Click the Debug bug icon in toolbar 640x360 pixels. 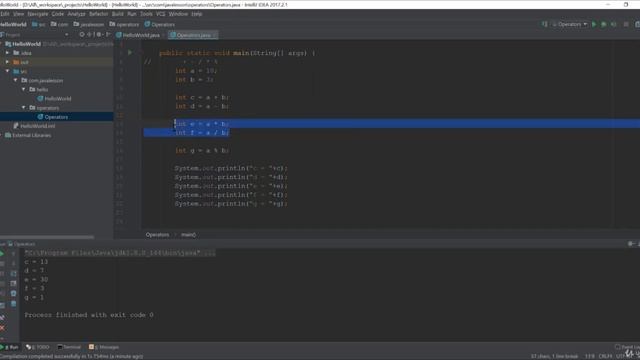604,24
